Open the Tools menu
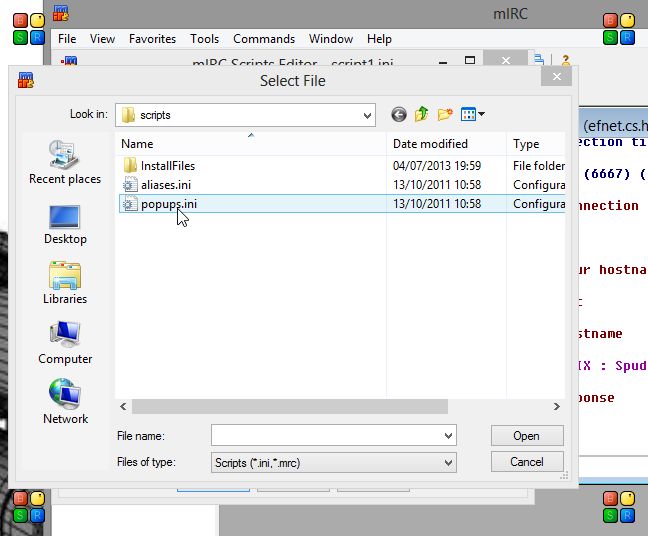The image size is (648, 536). [204, 39]
